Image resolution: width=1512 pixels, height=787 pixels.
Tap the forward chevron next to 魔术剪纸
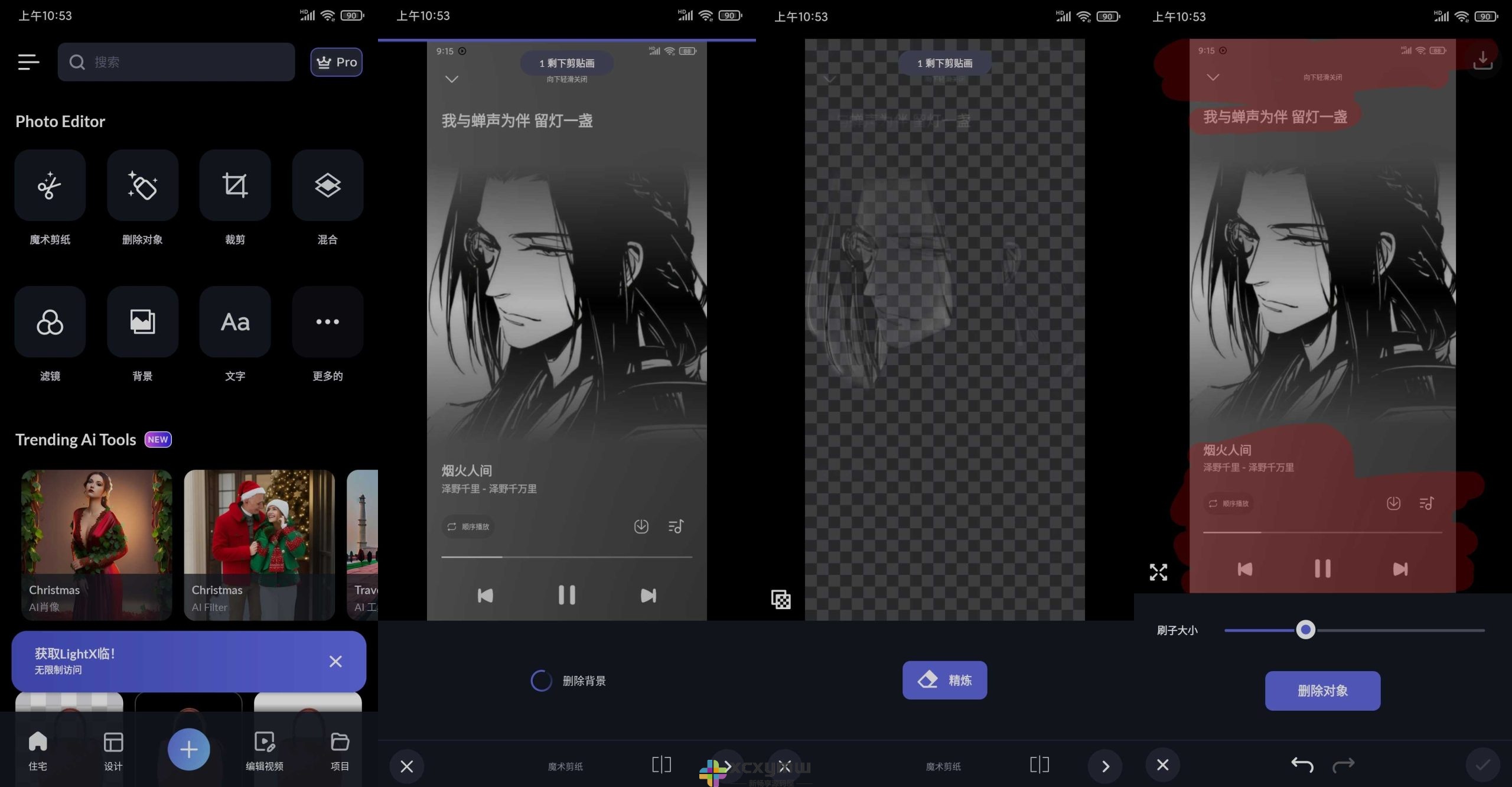coord(1105,765)
